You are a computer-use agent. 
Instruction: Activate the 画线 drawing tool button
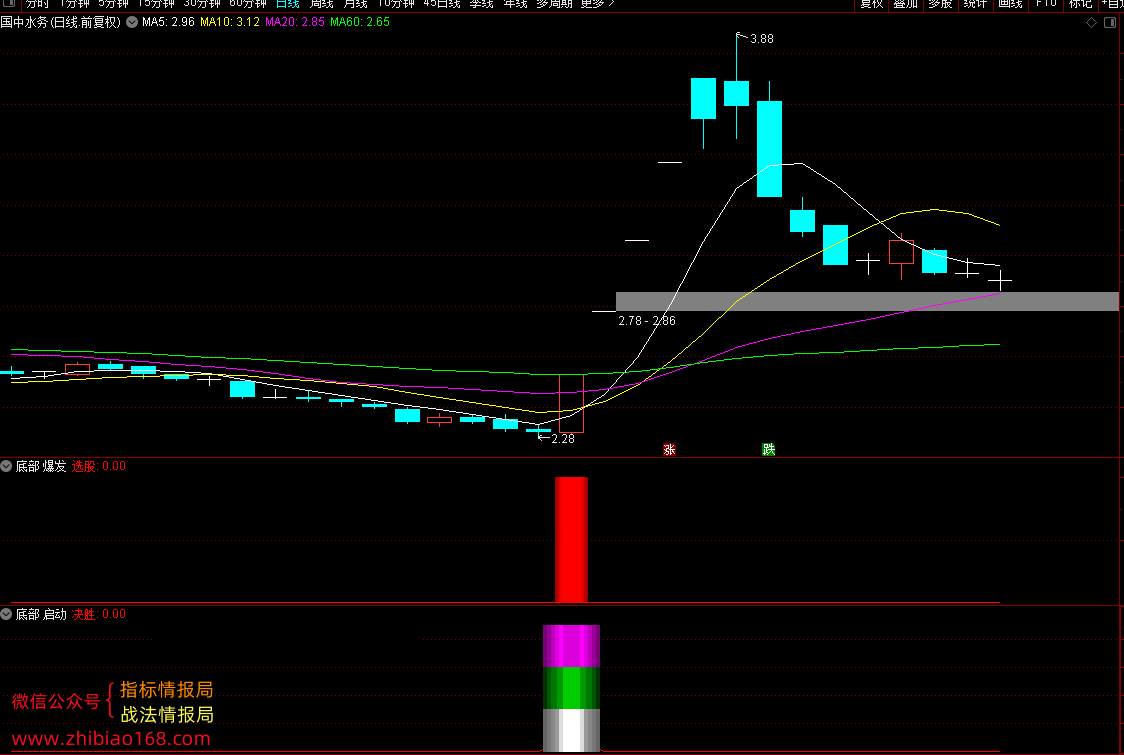pyautogui.click(x=1010, y=4)
